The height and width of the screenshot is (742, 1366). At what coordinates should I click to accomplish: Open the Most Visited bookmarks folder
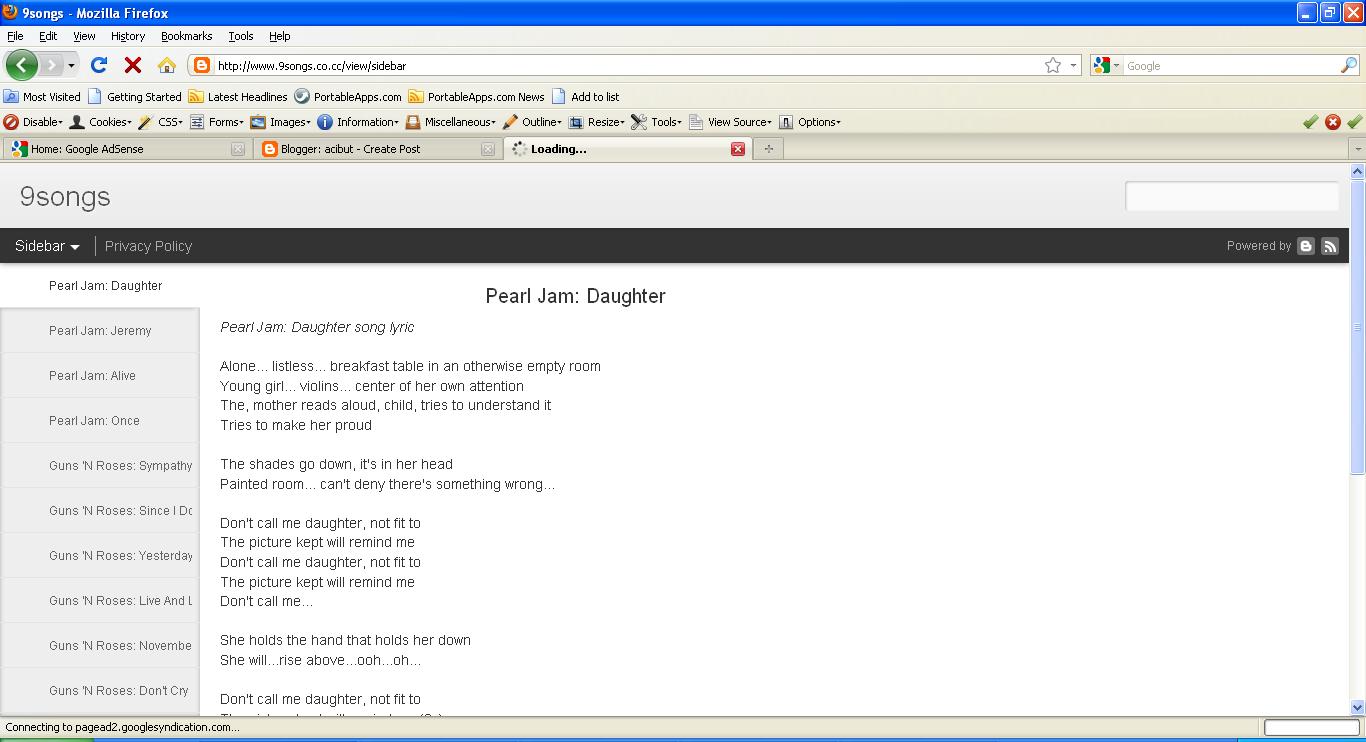42,97
